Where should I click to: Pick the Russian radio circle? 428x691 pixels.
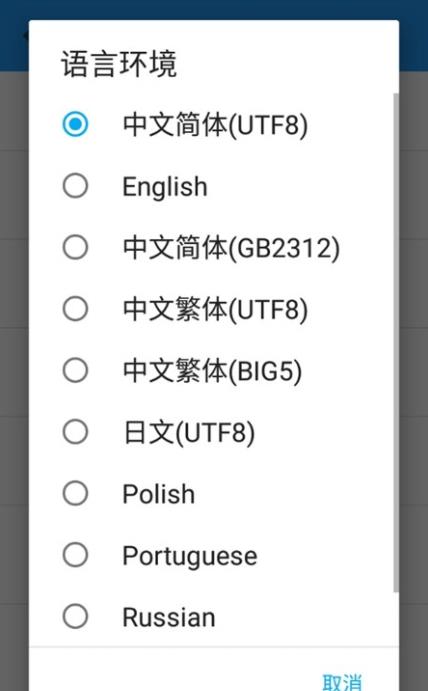pyautogui.click(x=75, y=616)
